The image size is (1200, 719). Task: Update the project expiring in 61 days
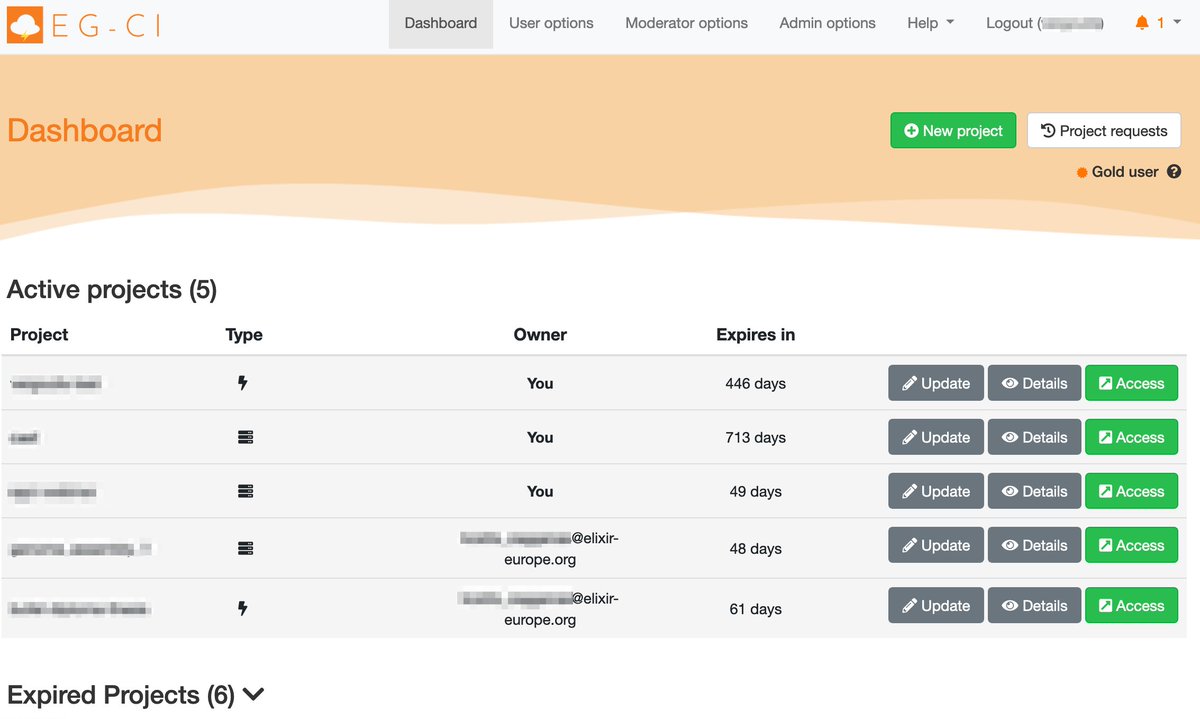[x=936, y=606]
